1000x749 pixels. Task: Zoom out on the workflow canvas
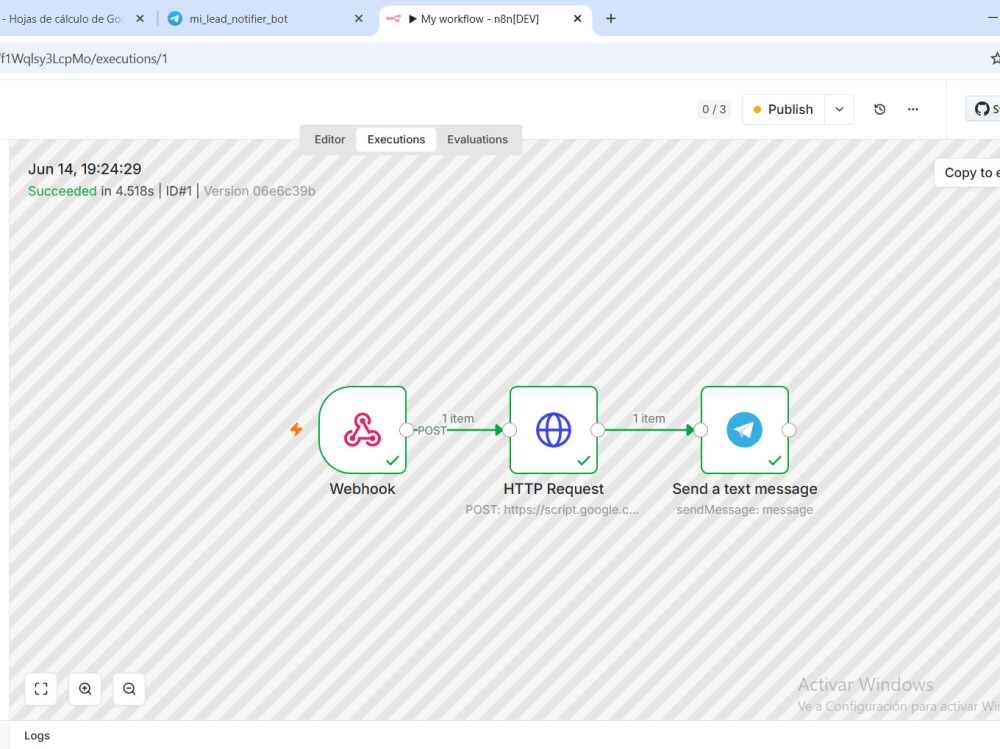click(x=129, y=689)
